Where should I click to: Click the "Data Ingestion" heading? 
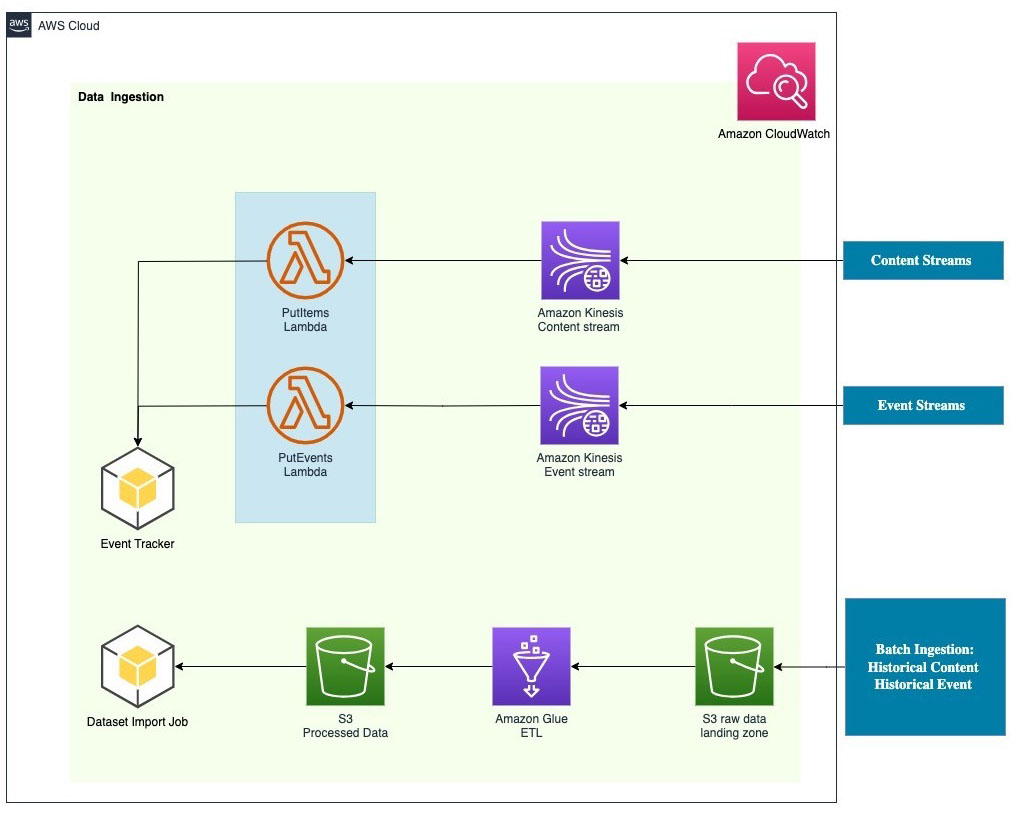[x=121, y=97]
